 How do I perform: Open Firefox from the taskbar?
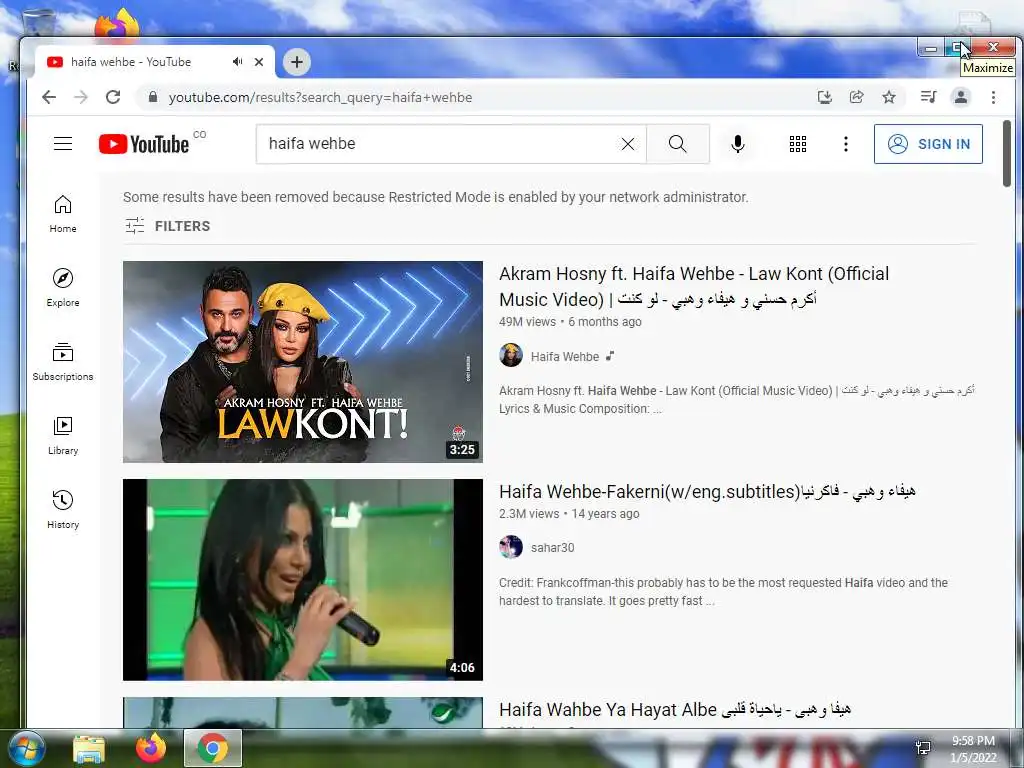[151, 748]
